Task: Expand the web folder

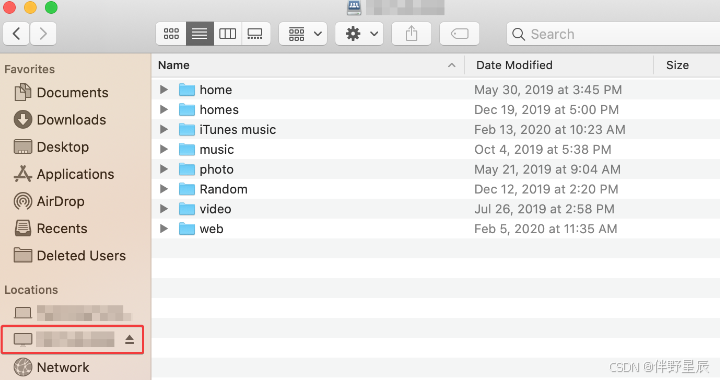Action: 163,229
